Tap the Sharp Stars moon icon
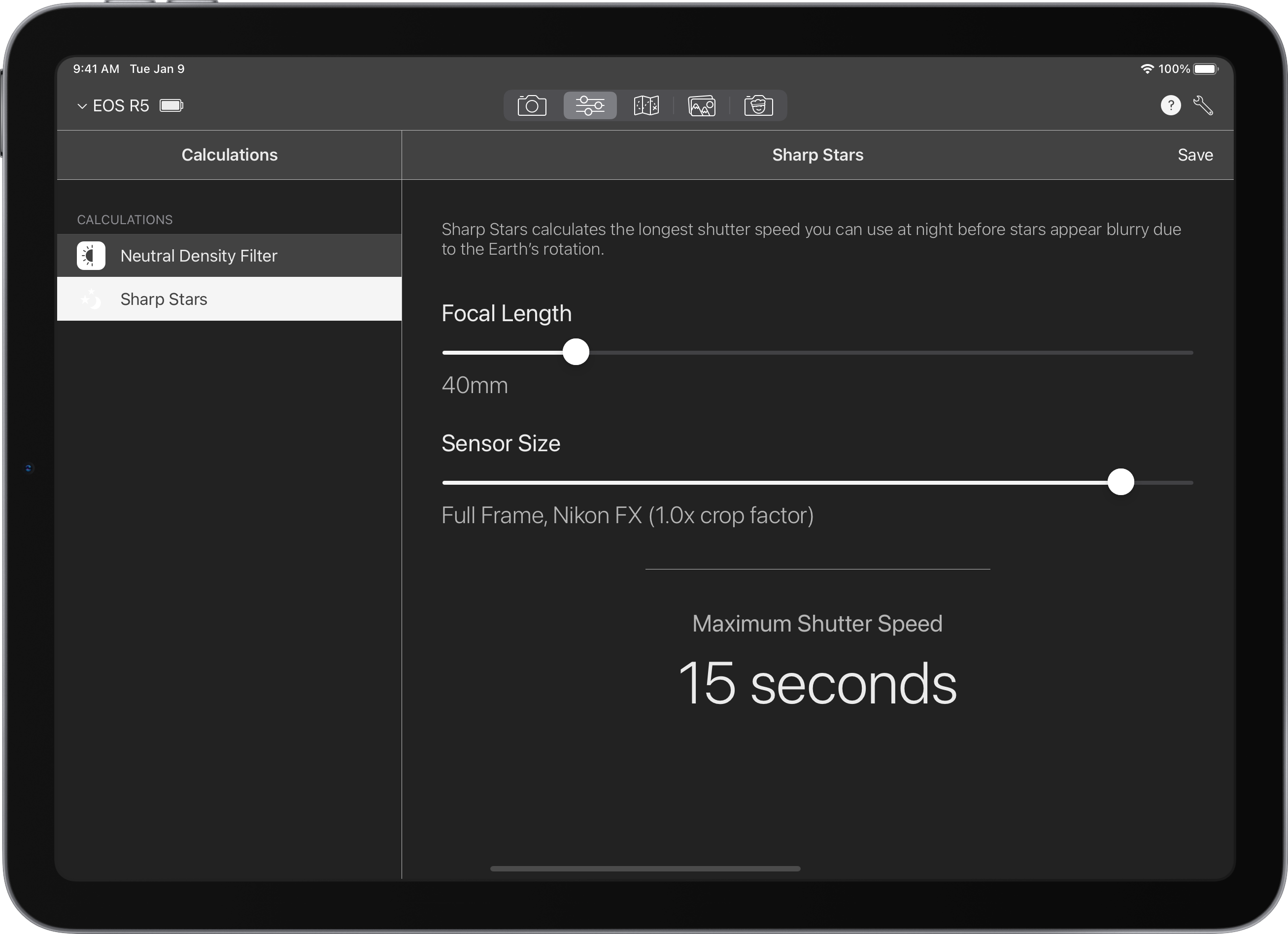Screen dimensions: 1288x934 point(91,299)
